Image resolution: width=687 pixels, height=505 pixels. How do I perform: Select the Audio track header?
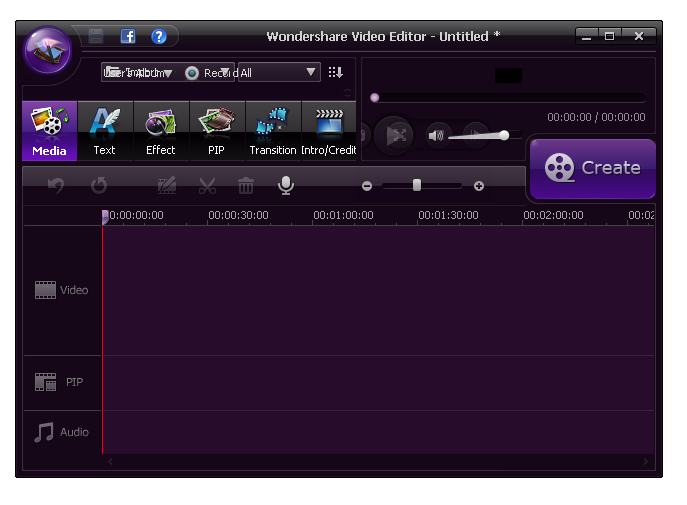(x=62, y=432)
